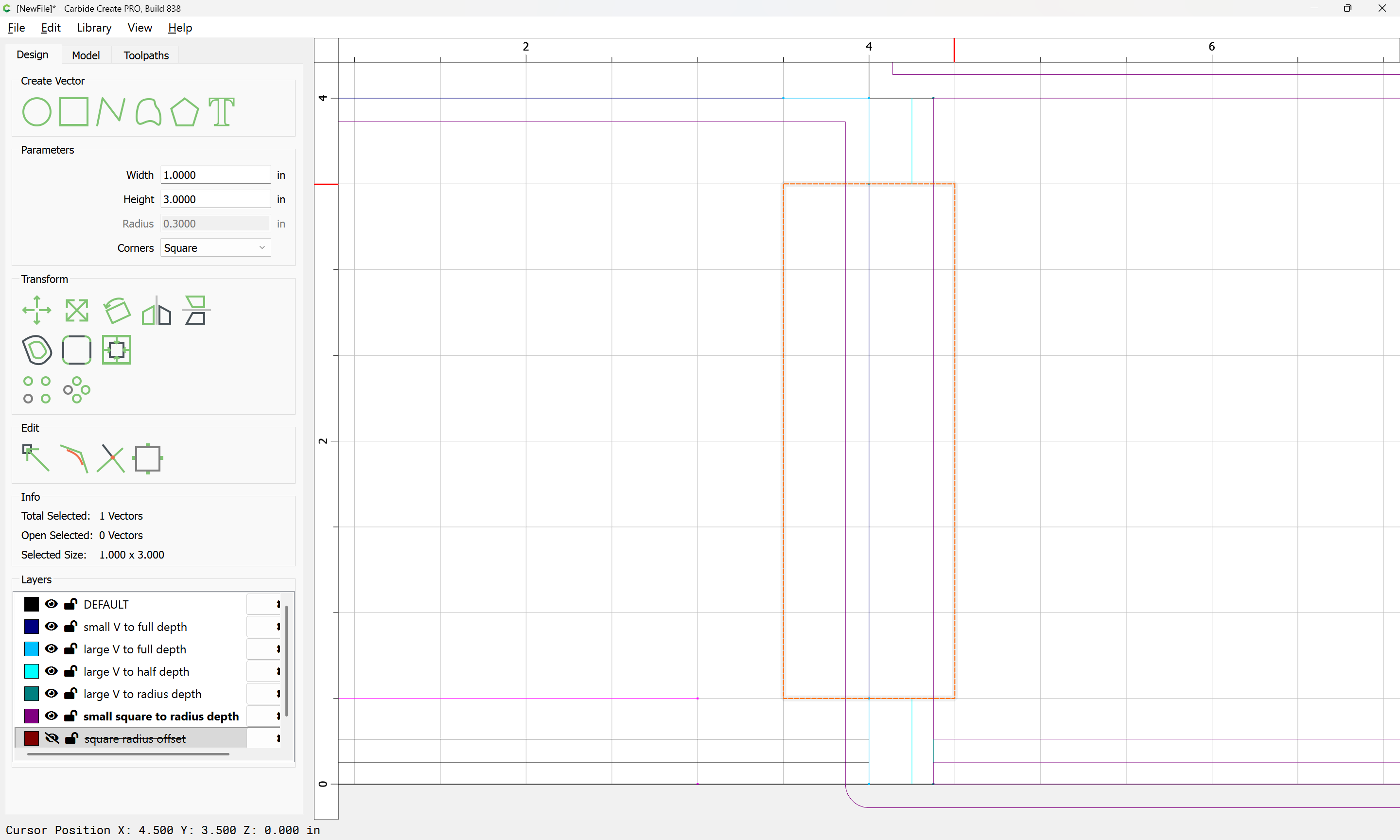Open the Offset Vector tool
Screen dimensions: 1400x840
click(x=37, y=350)
